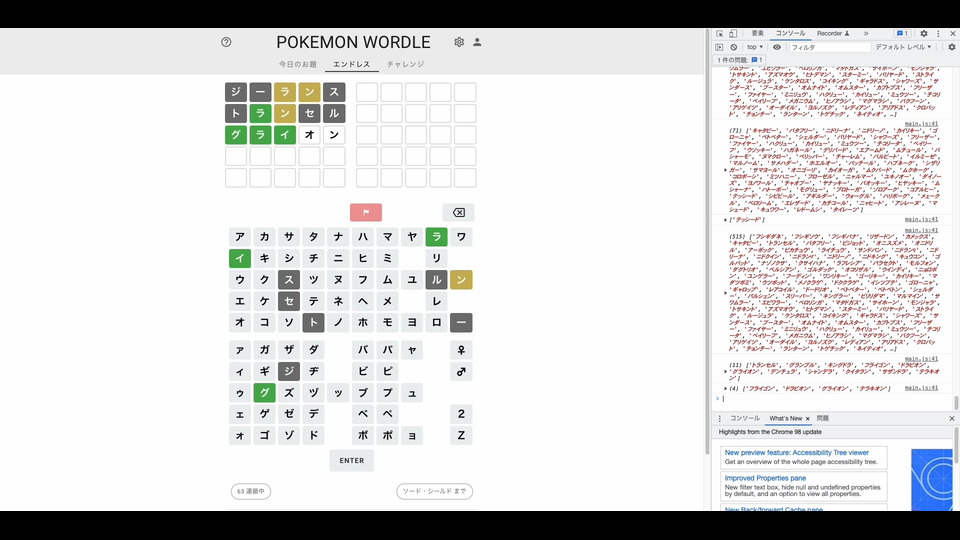Select the drawer コンソール tab
960x540 pixels.
pyautogui.click(x=744, y=419)
